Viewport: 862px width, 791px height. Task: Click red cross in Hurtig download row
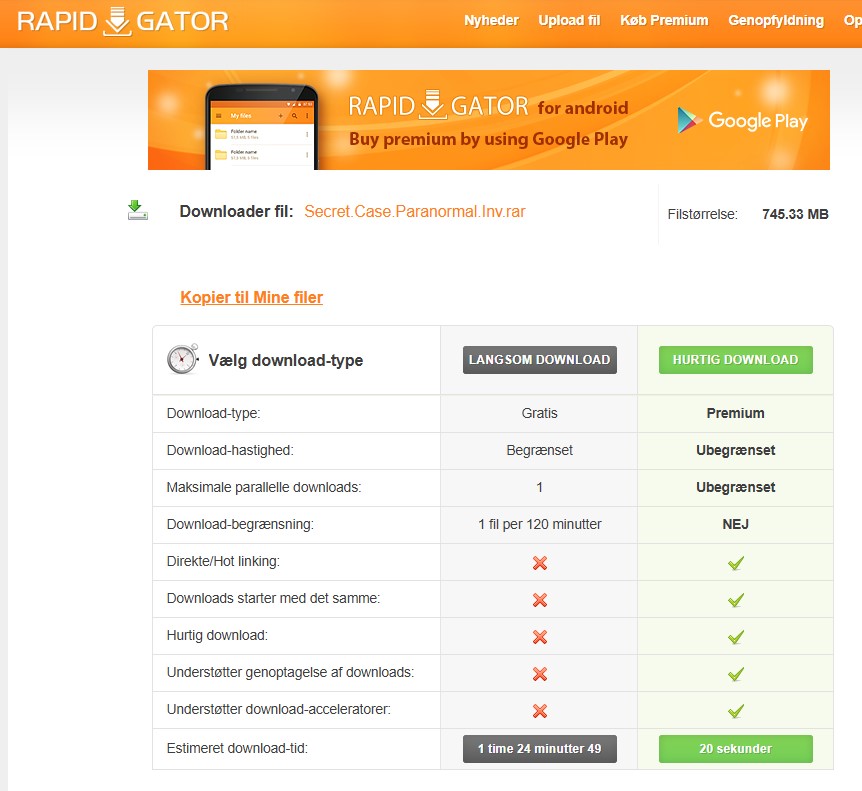pos(540,637)
